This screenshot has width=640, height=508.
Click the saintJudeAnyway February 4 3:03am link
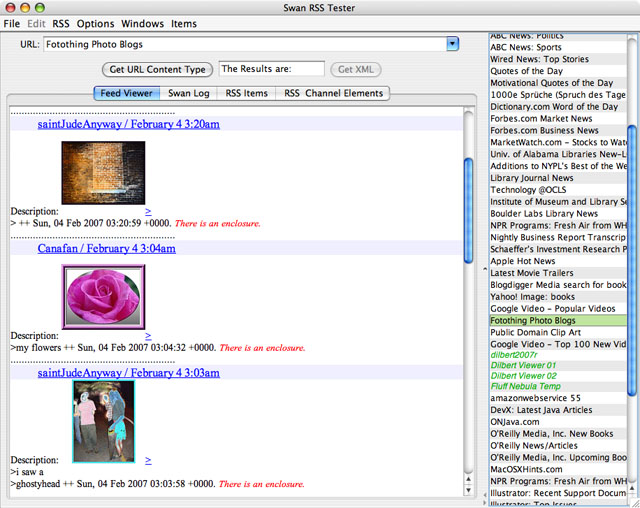tap(128, 372)
